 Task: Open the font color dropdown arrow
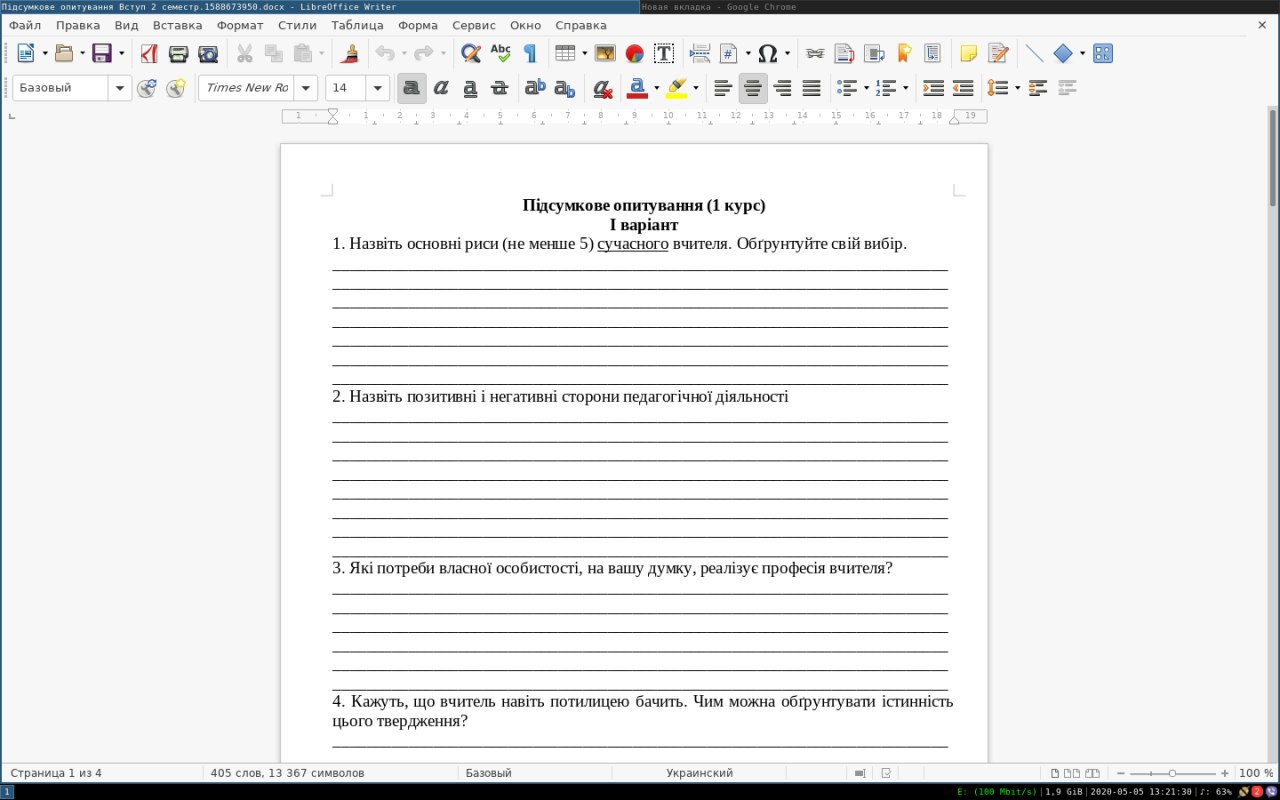[x=657, y=88]
